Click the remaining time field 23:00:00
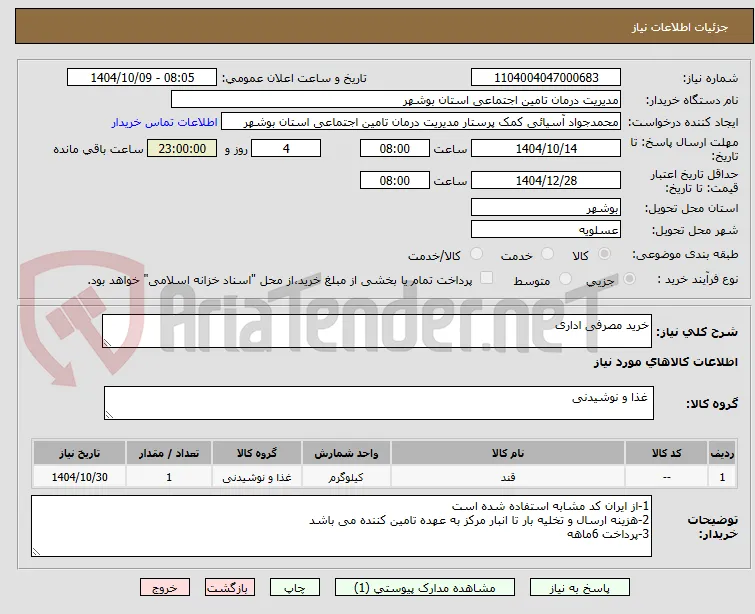This screenshot has height=614, width=755. (x=182, y=148)
